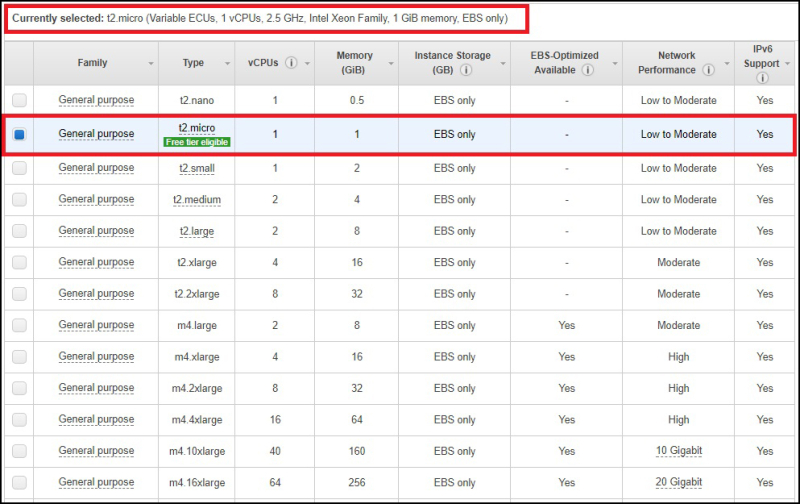Select the t2.small instance checkbox
This screenshot has height=504, width=800.
pos(19,168)
